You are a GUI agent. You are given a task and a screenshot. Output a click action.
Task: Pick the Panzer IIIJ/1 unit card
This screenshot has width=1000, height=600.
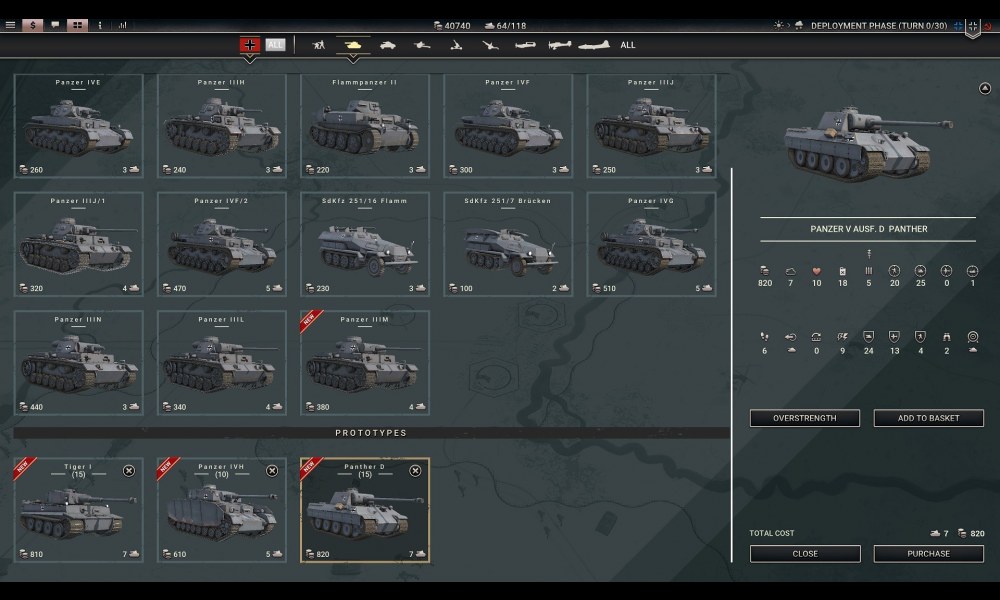[78, 244]
